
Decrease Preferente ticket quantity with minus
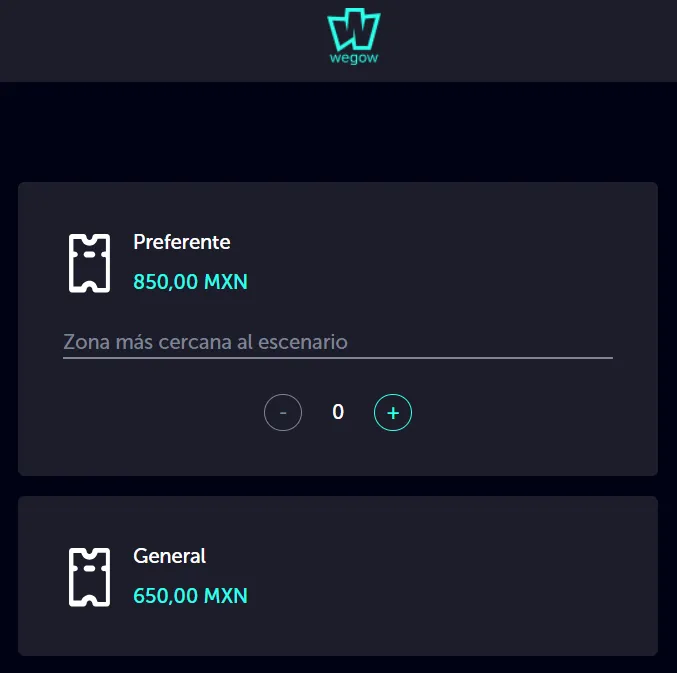(283, 412)
